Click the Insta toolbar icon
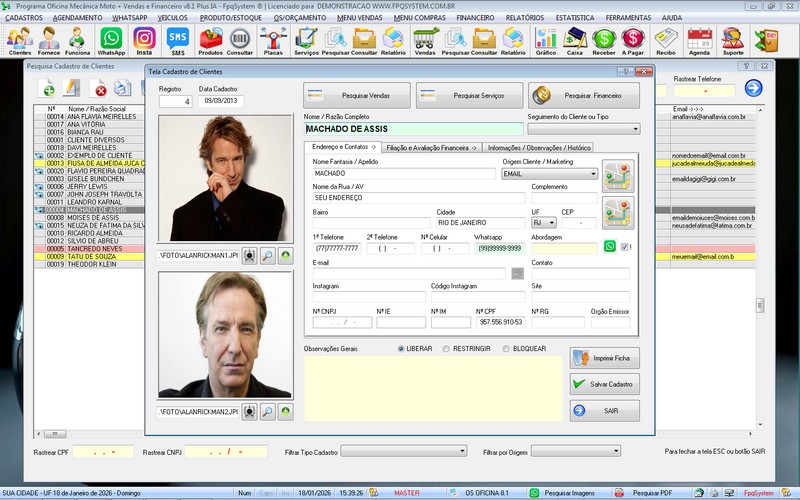 pyautogui.click(x=145, y=40)
